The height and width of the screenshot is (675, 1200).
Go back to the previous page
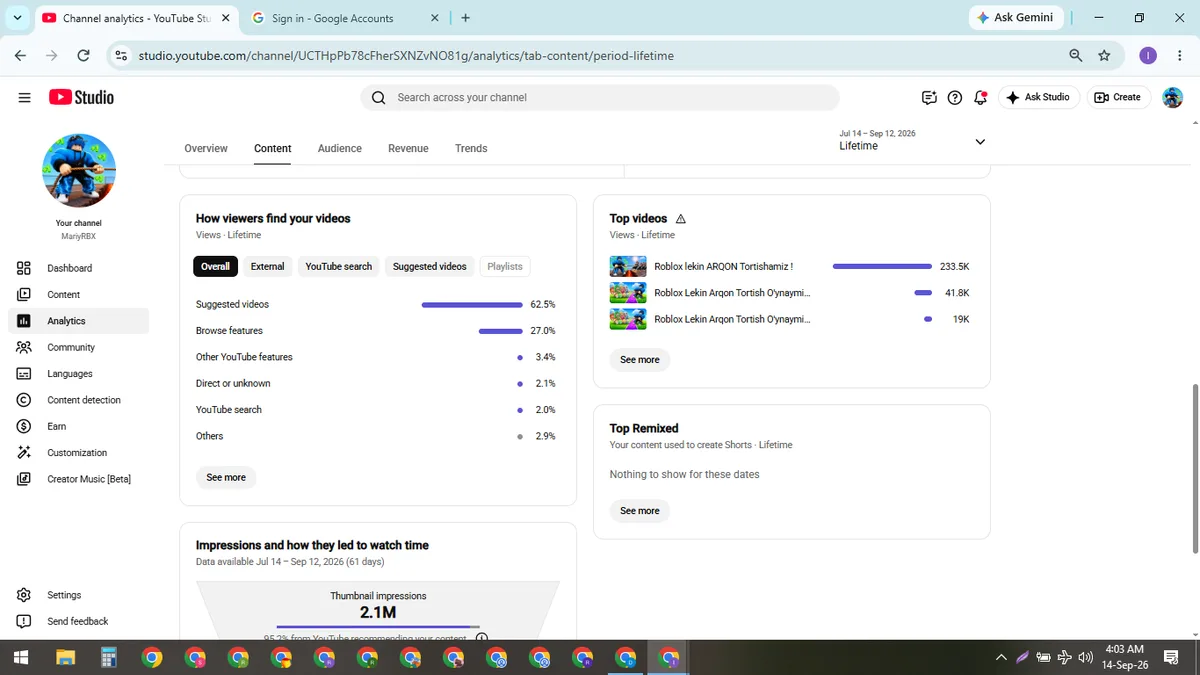(20, 56)
